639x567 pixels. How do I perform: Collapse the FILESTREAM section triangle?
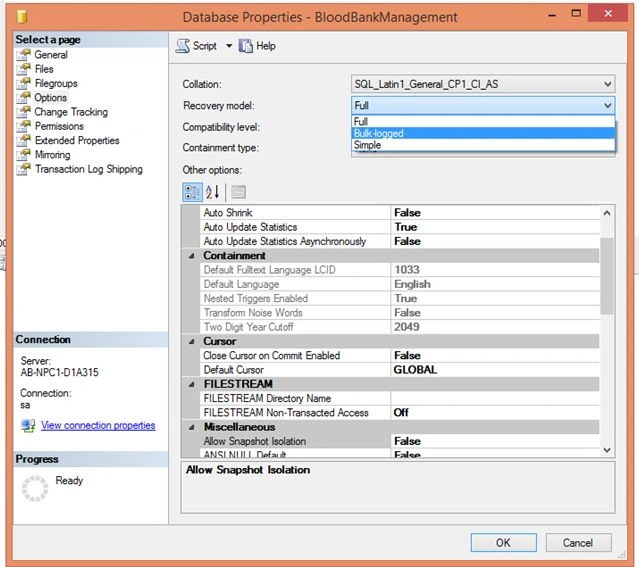(192, 384)
